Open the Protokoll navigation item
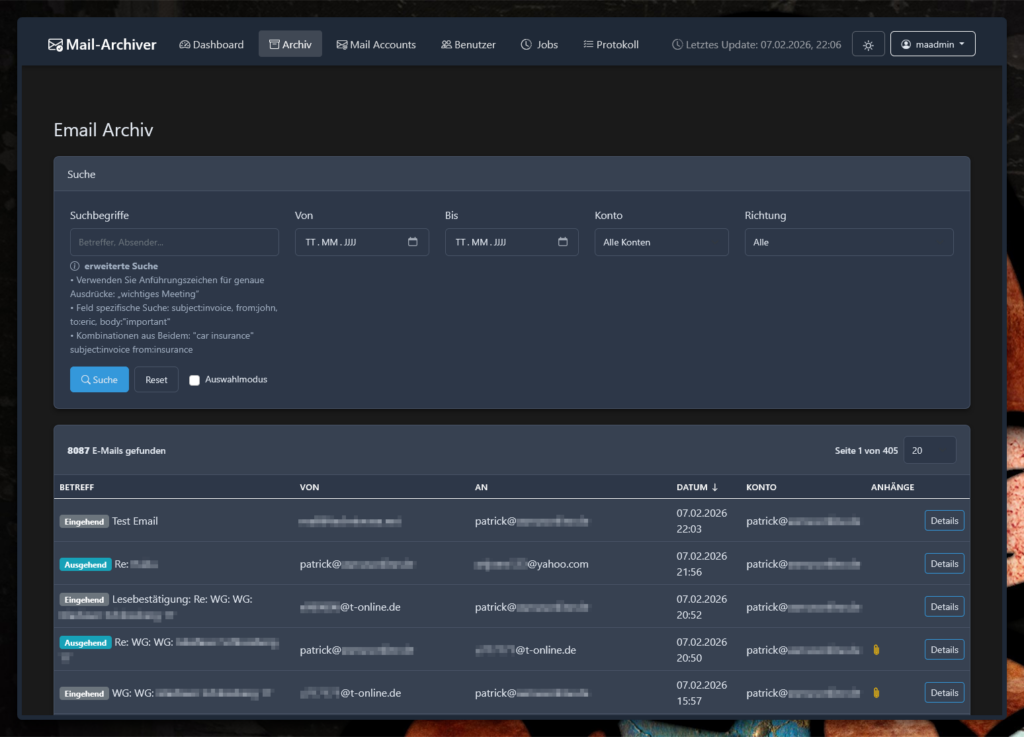 pyautogui.click(x=611, y=45)
